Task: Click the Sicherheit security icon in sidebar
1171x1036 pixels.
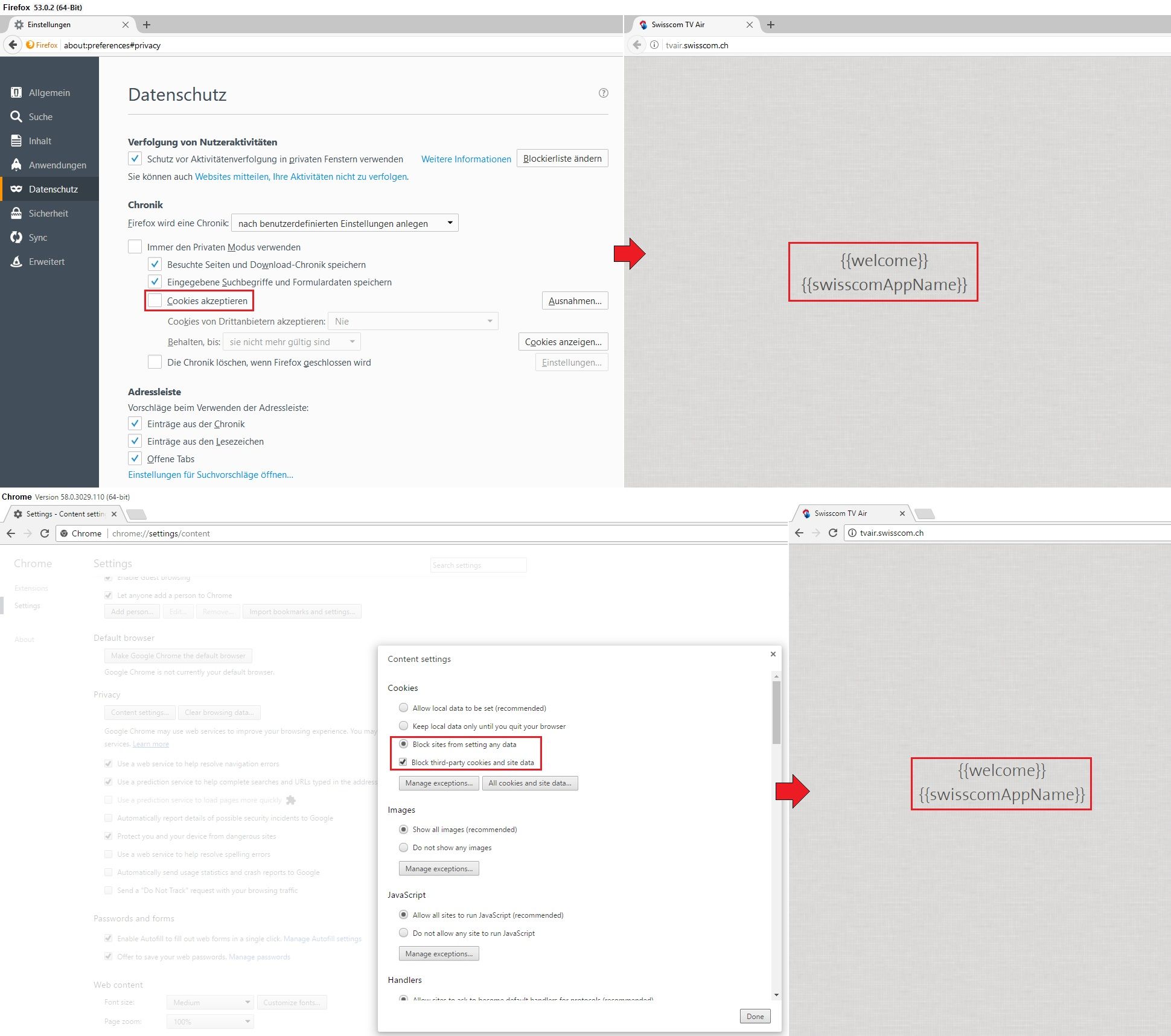Action: click(x=16, y=213)
